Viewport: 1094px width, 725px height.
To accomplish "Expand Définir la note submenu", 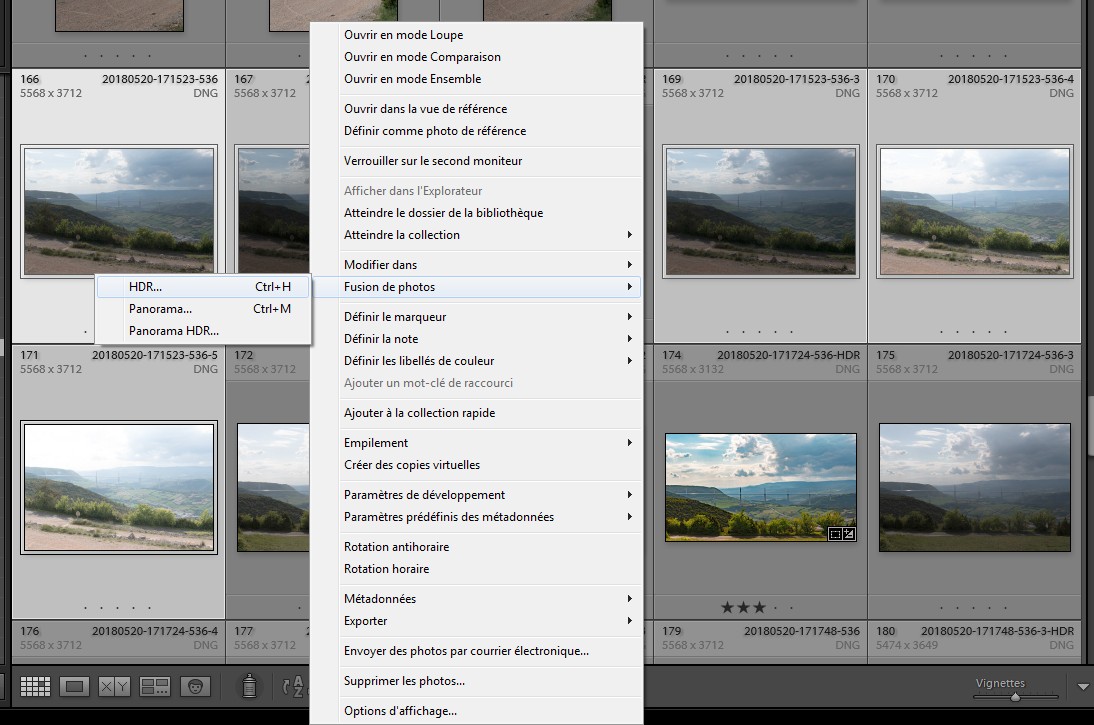I will tap(476, 338).
